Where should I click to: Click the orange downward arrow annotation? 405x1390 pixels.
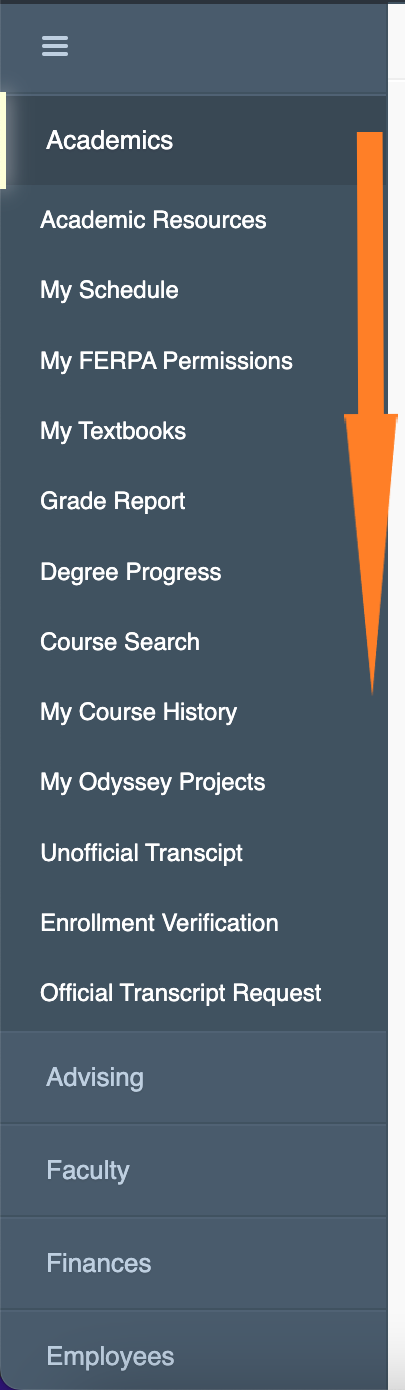tap(371, 412)
